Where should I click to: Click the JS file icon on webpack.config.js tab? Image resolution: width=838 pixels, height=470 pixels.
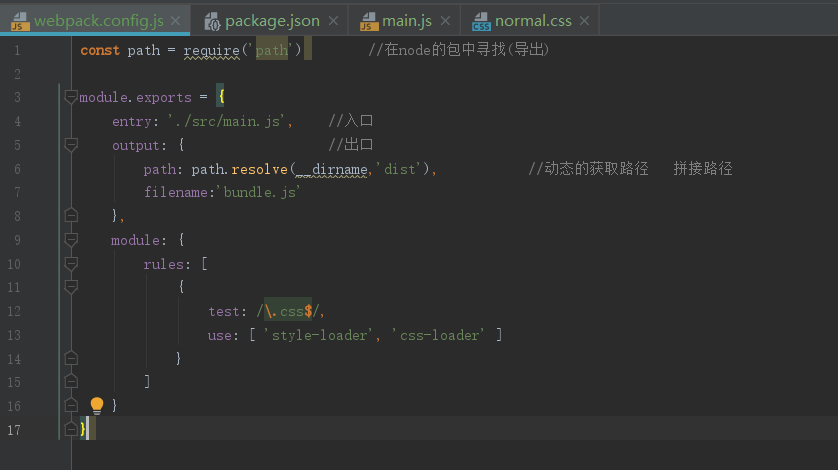(x=20, y=21)
